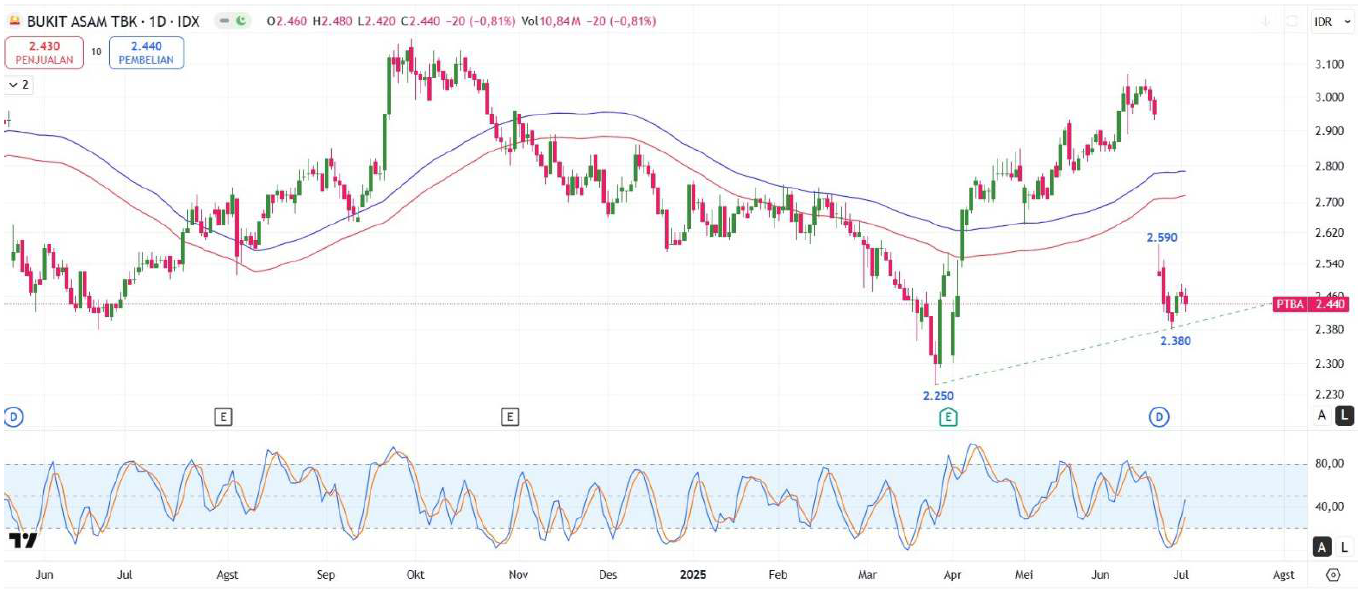
Task: Click the TradingView logo in indicator pane
Action: [x=23, y=540]
